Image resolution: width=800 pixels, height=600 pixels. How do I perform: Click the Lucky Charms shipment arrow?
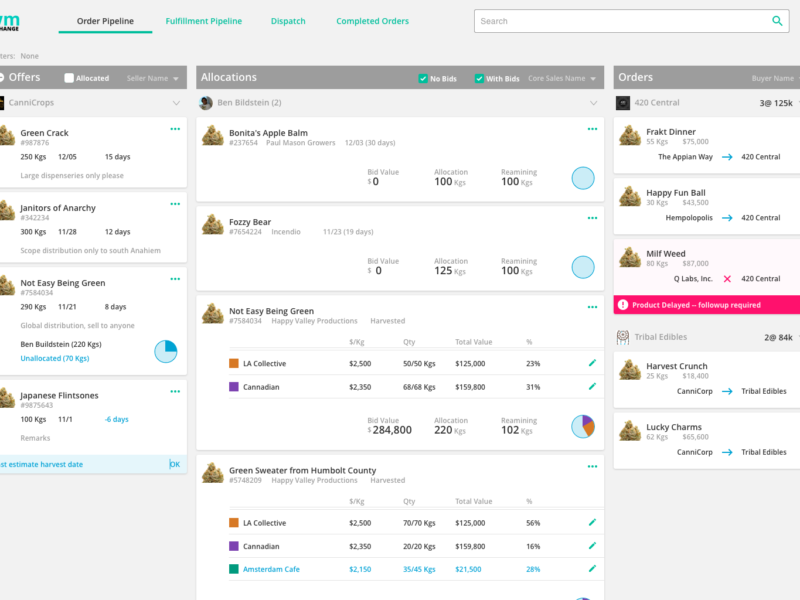click(x=727, y=452)
